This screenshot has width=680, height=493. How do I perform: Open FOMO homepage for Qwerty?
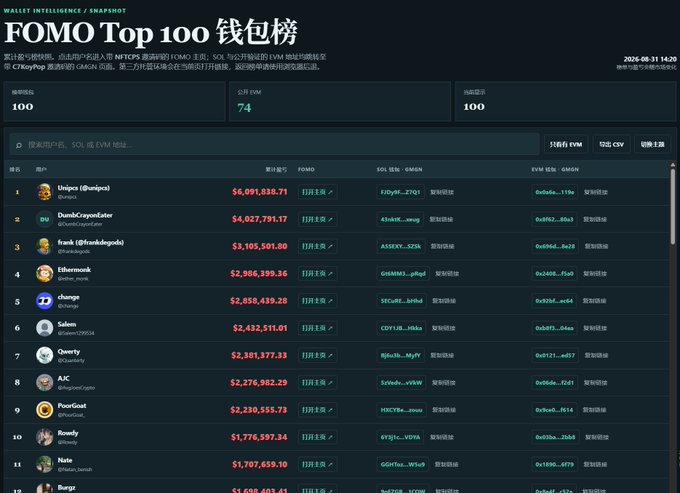coord(317,355)
